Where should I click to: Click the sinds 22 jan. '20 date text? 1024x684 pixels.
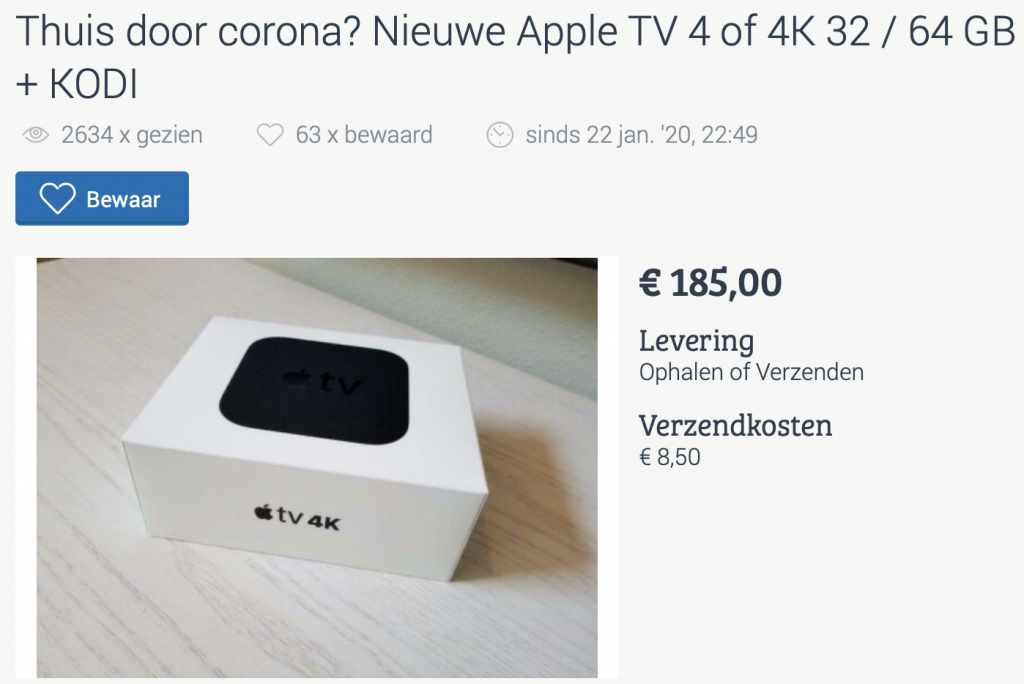(641, 135)
